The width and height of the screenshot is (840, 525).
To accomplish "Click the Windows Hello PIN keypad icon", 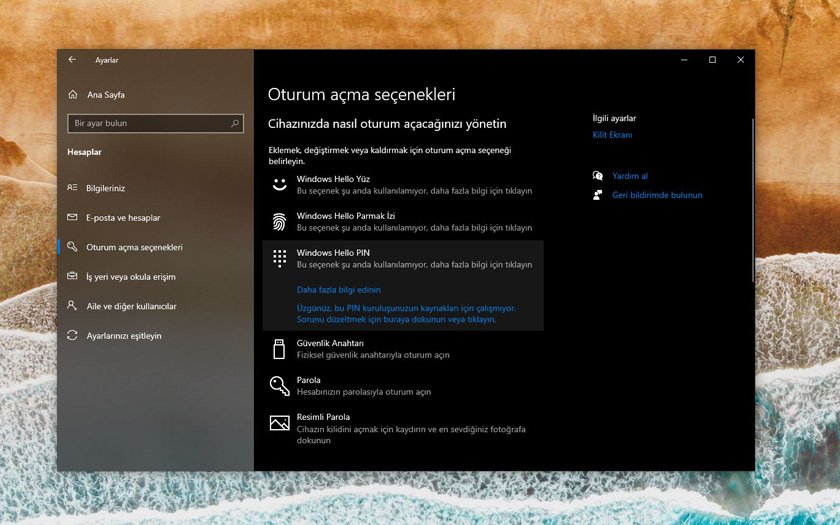I will (x=279, y=258).
